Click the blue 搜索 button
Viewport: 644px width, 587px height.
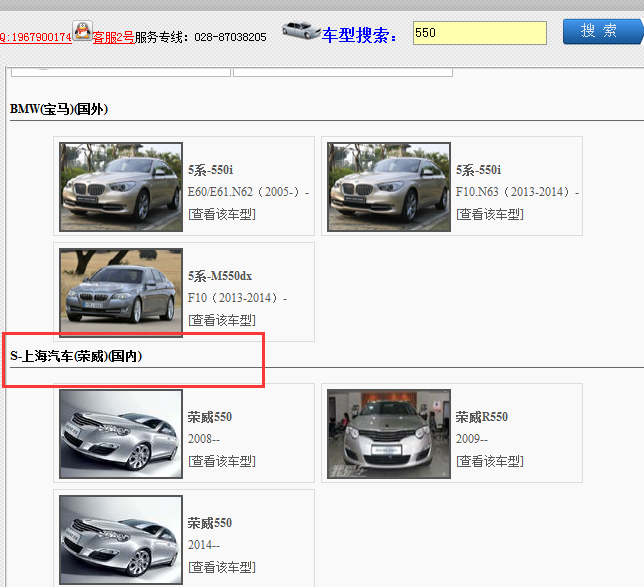602,31
